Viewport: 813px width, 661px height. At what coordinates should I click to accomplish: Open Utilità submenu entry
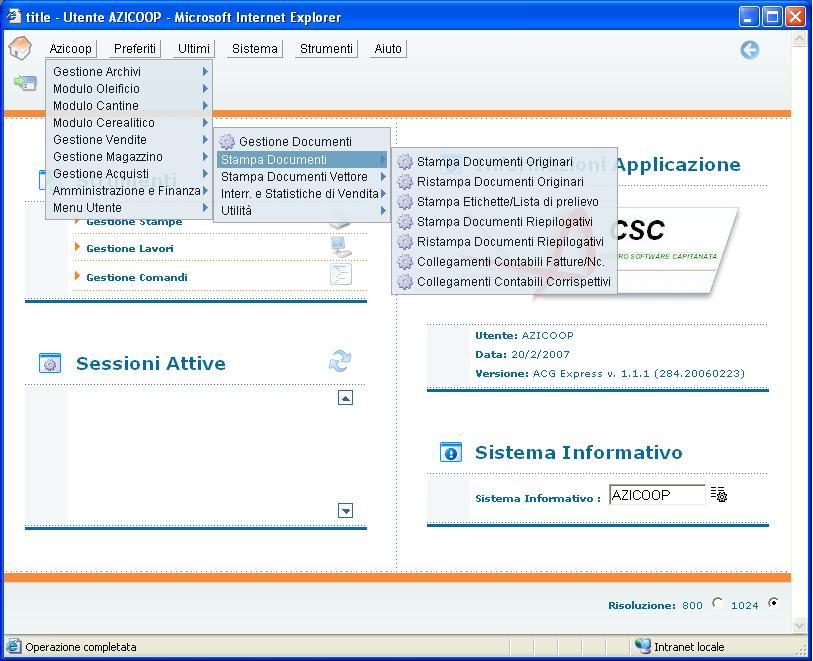pyautogui.click(x=302, y=211)
